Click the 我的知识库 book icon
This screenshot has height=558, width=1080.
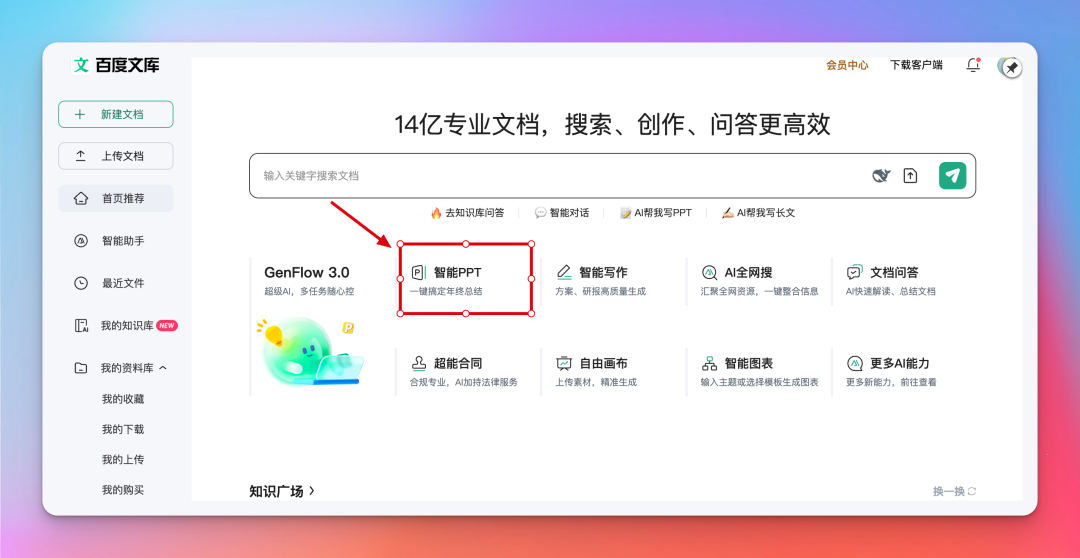81,326
